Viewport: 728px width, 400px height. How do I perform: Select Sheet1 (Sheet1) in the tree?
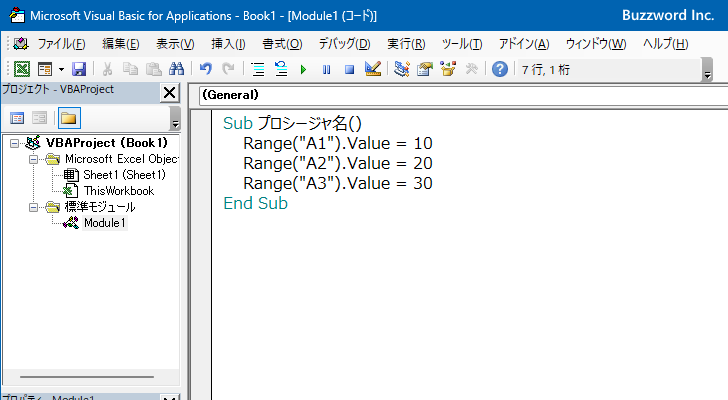tap(124, 175)
